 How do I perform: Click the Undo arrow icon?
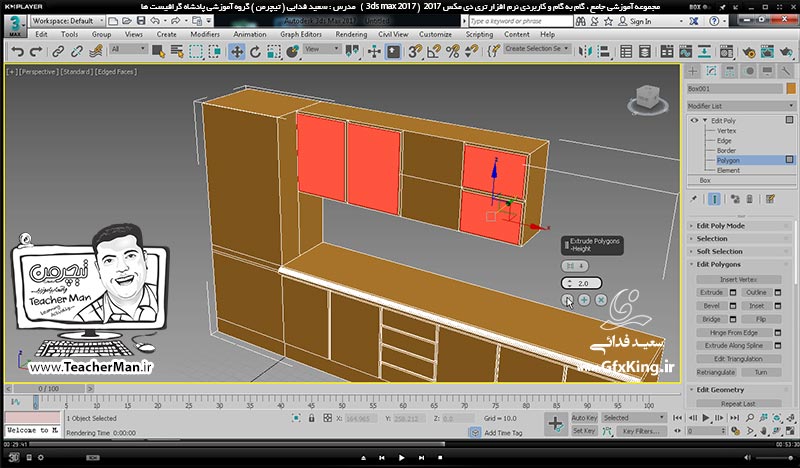(17, 52)
